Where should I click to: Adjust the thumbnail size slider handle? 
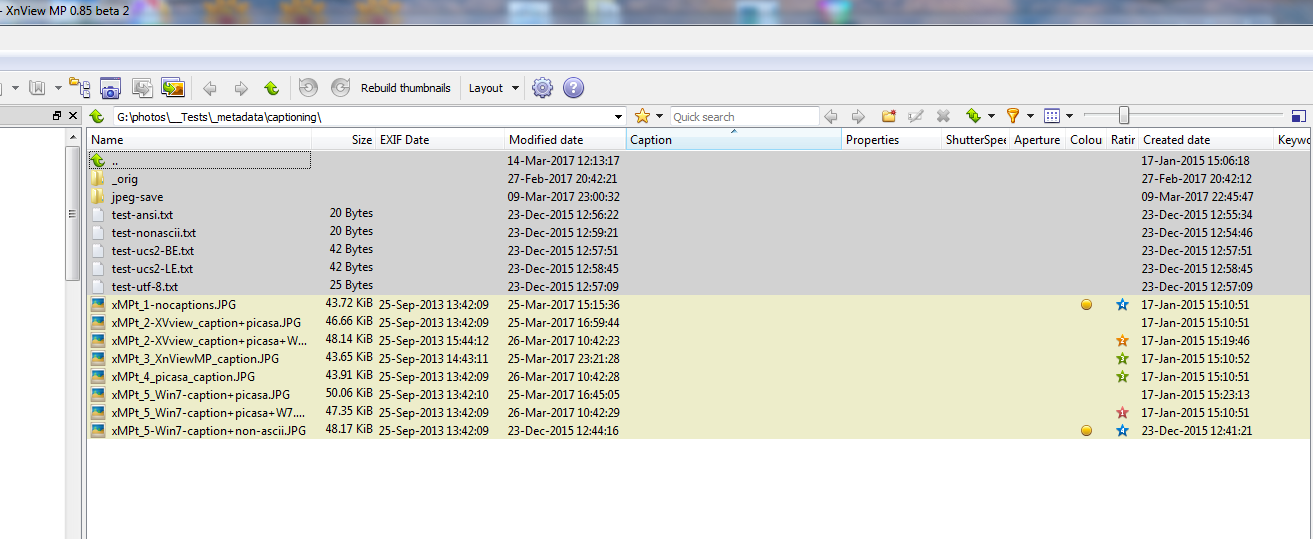pyautogui.click(x=1124, y=116)
